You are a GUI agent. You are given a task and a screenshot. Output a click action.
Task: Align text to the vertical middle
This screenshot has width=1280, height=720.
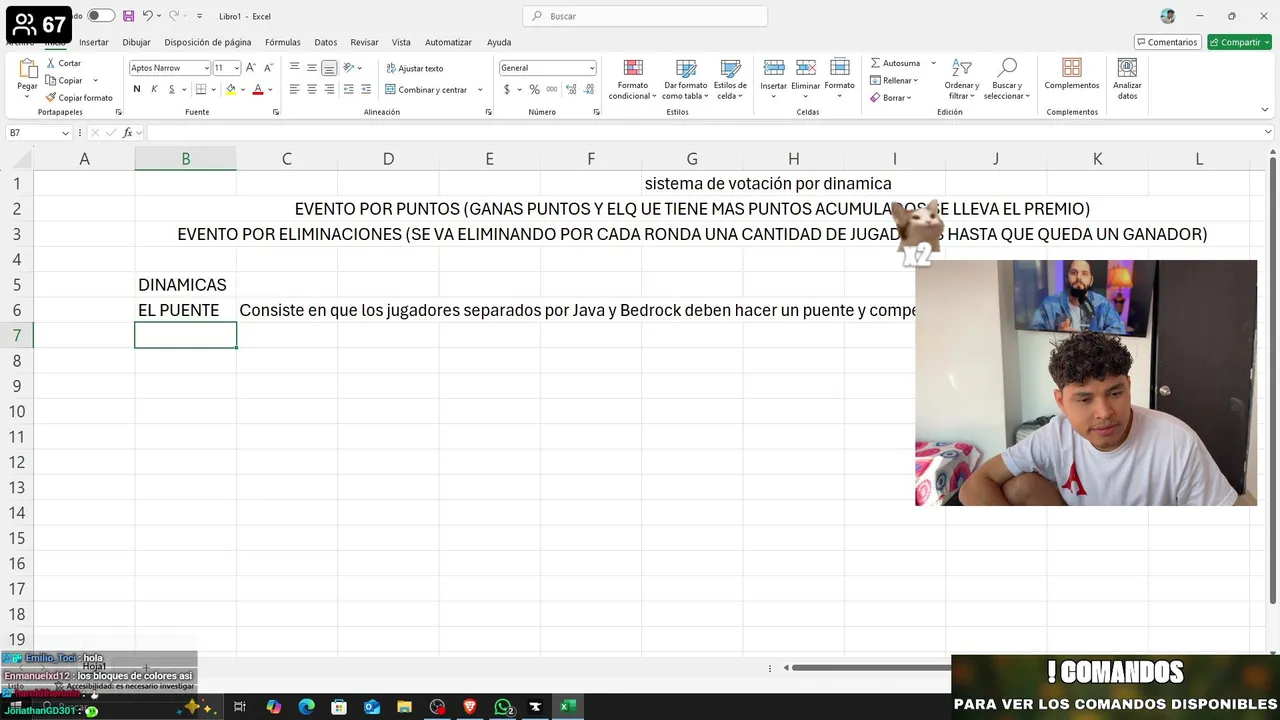312,68
